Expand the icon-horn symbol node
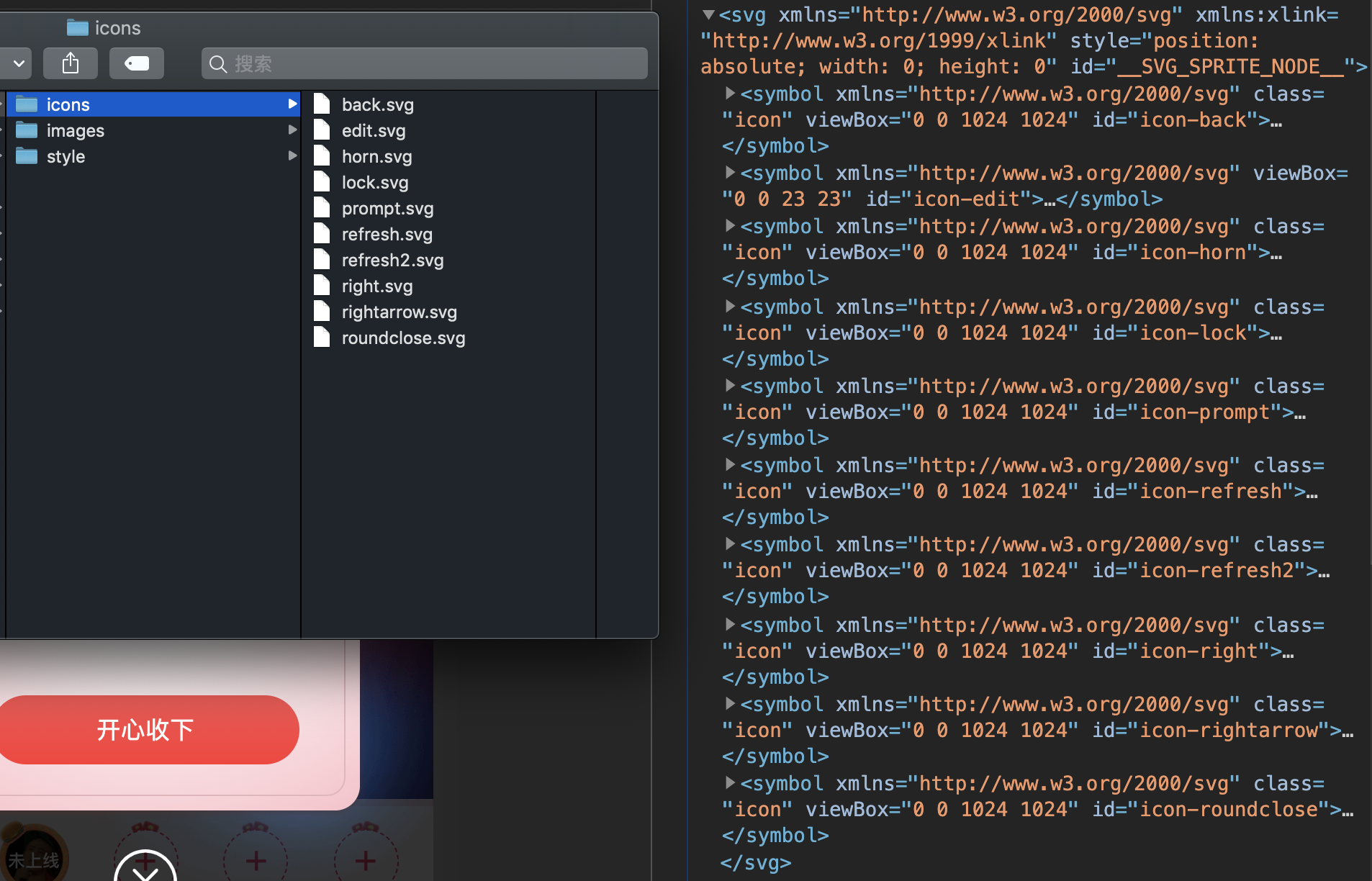The height and width of the screenshot is (881, 1372). (x=730, y=225)
